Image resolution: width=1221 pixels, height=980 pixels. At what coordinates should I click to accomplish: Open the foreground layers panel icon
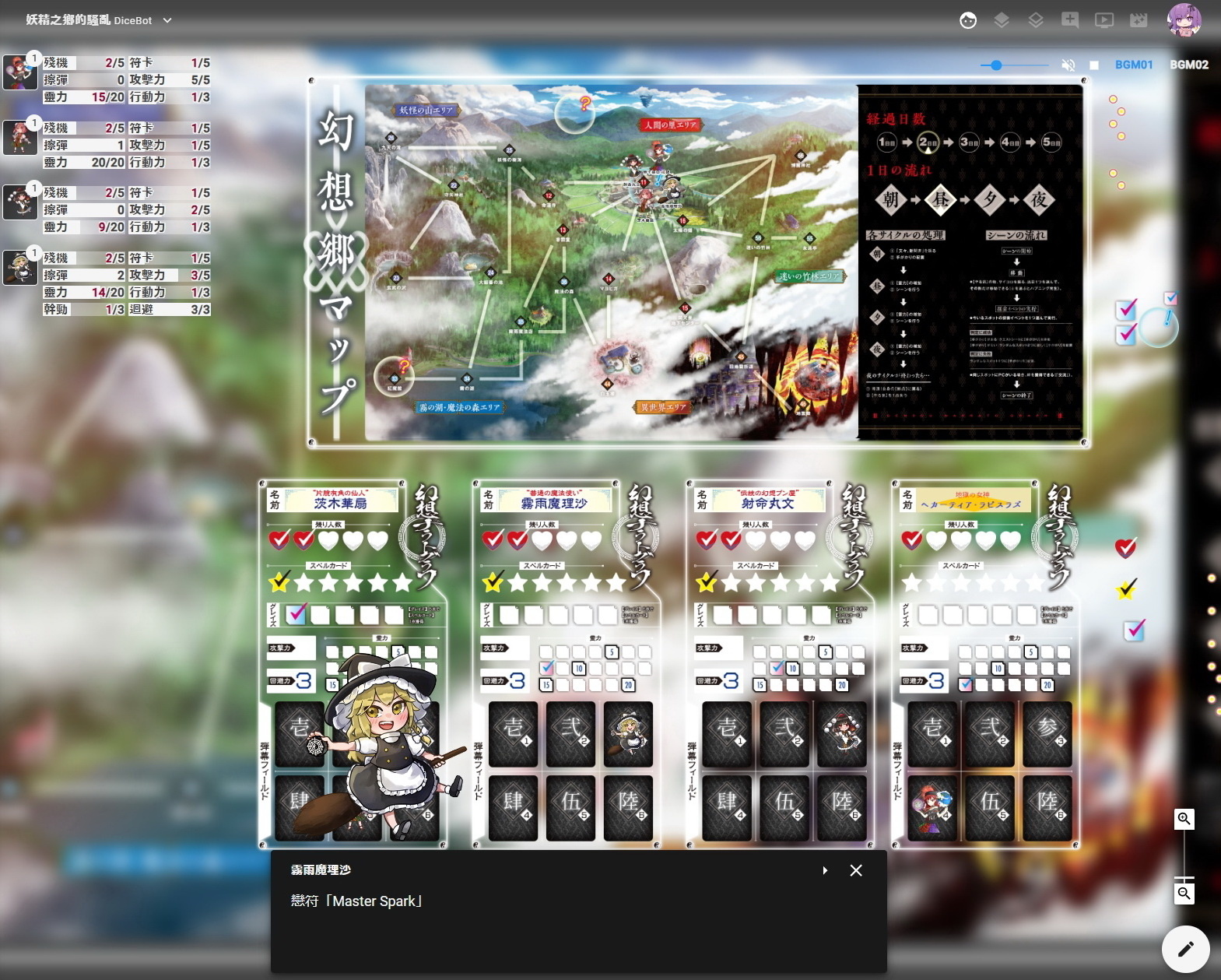(x=1002, y=21)
